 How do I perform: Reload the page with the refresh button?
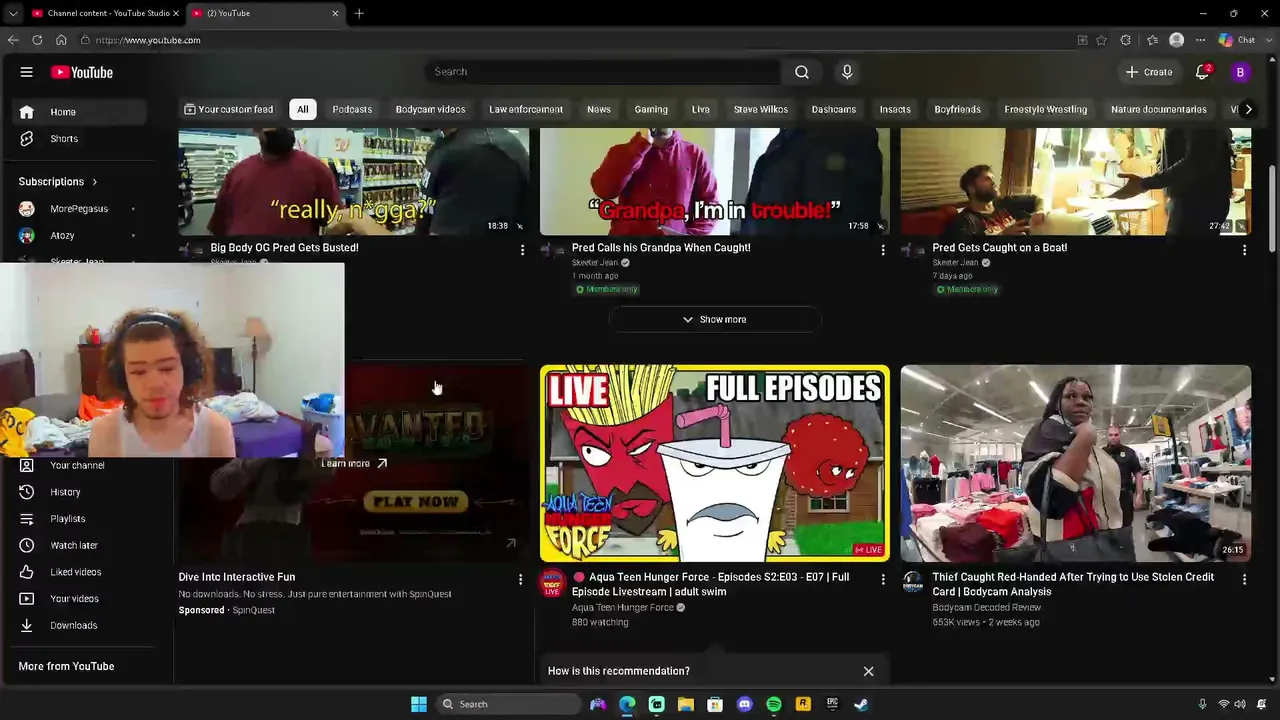37,40
